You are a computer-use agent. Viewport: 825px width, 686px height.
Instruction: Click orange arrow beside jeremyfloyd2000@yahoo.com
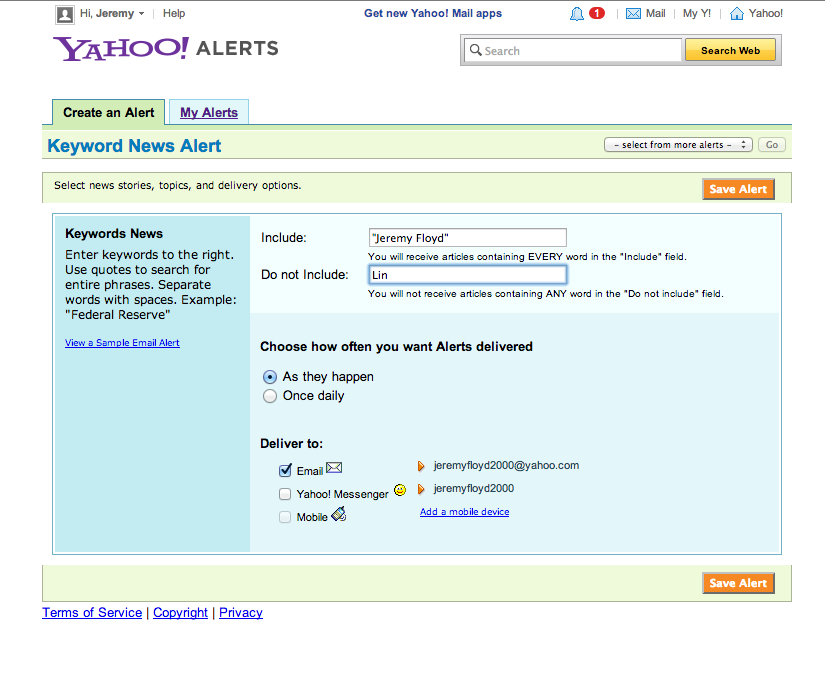[x=421, y=466]
